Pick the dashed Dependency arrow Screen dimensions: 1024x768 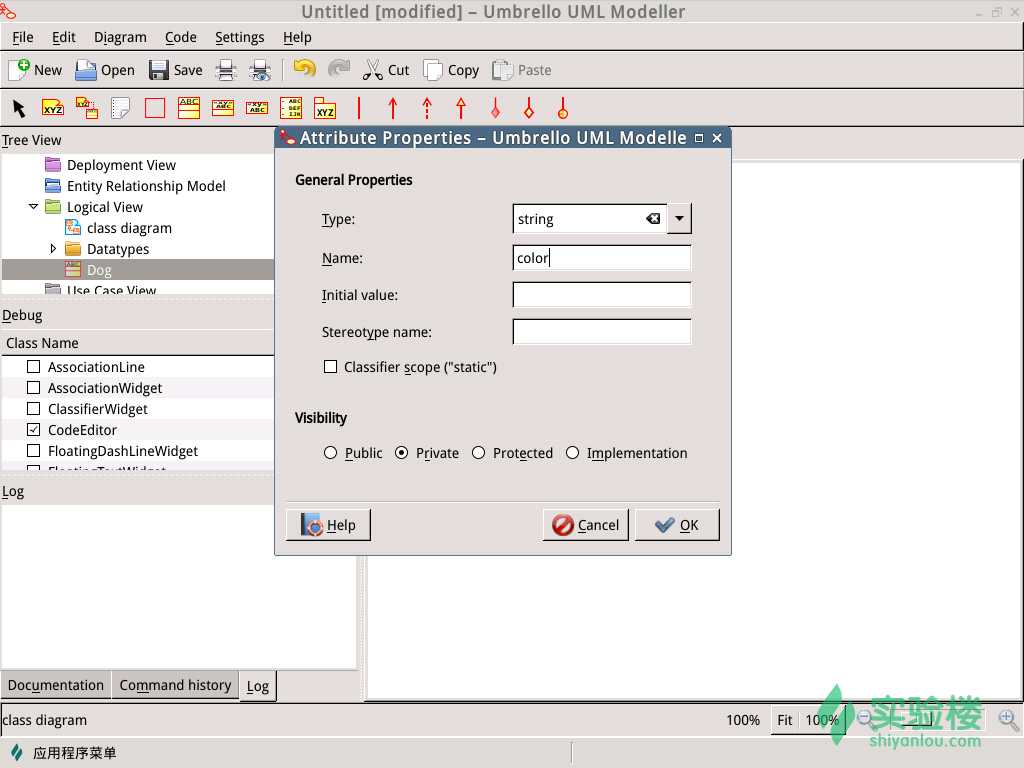427,108
